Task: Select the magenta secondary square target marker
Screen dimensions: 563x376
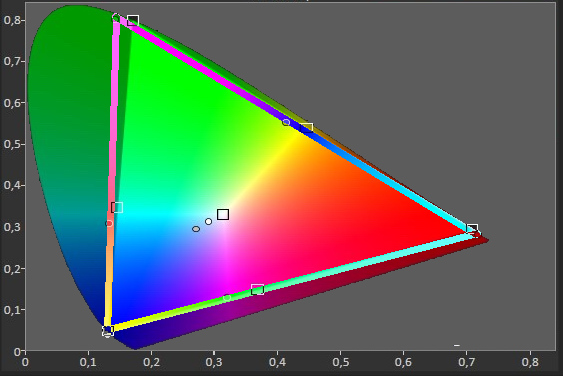Action: click(x=257, y=289)
